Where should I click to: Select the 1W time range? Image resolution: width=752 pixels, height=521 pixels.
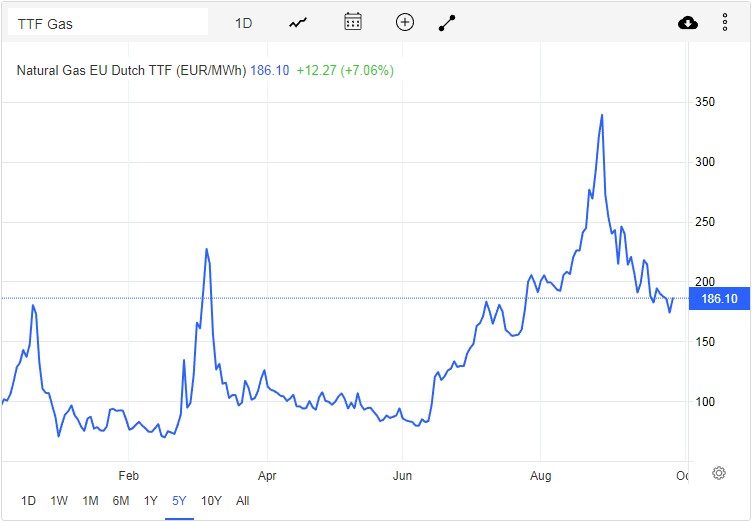coord(59,501)
